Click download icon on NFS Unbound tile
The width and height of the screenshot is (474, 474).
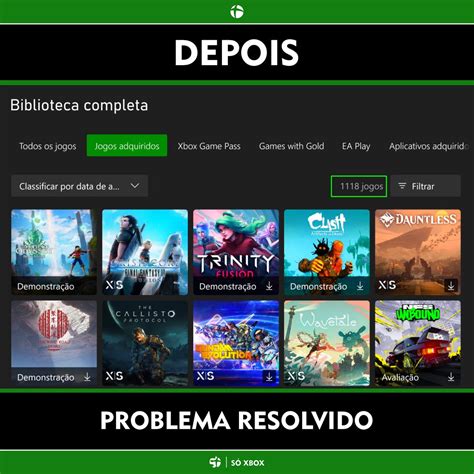pyautogui.click(x=451, y=377)
